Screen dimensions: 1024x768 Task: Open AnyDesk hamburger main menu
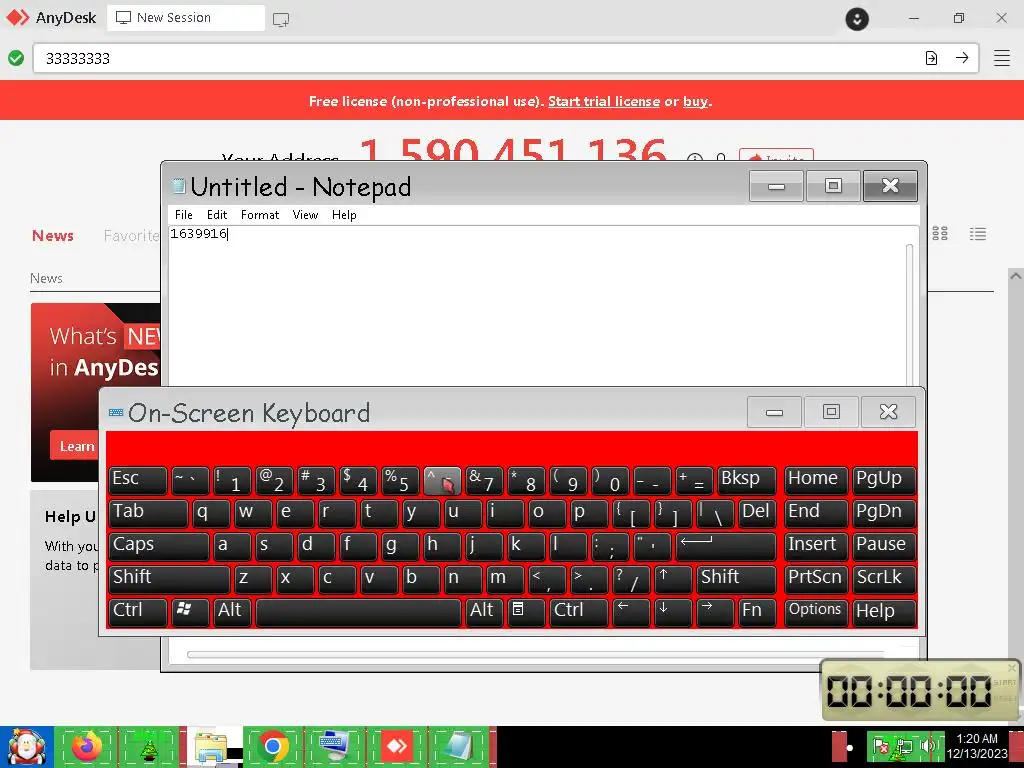[x=1002, y=58]
